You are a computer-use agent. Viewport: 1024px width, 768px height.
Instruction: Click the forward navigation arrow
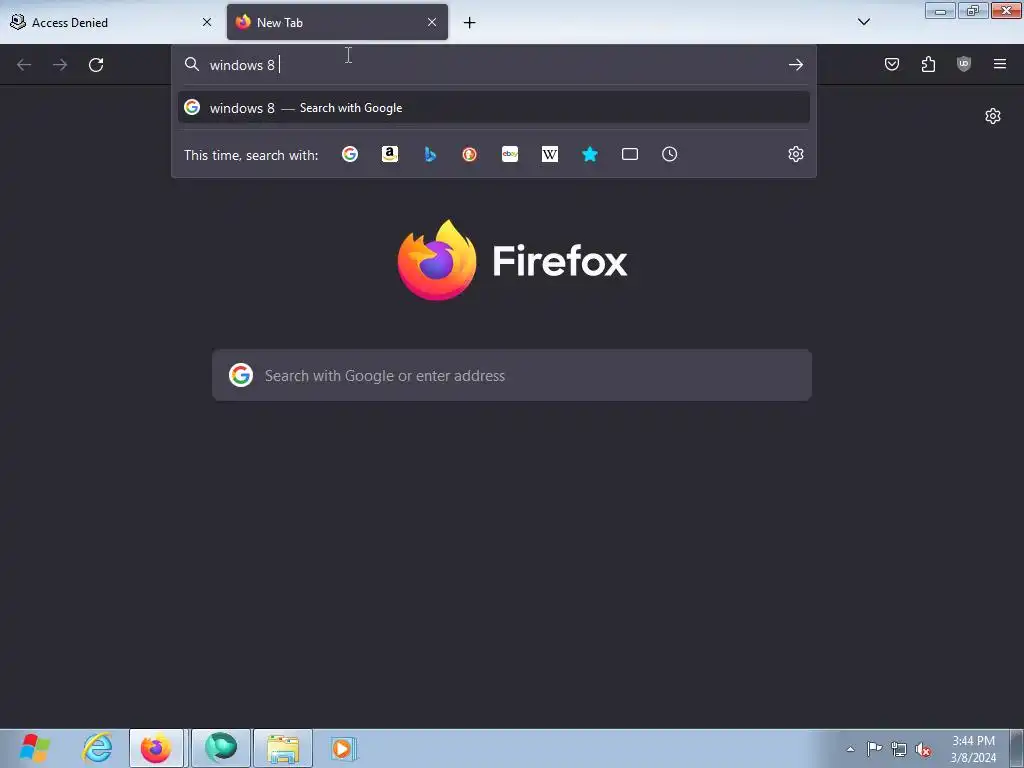tap(60, 65)
